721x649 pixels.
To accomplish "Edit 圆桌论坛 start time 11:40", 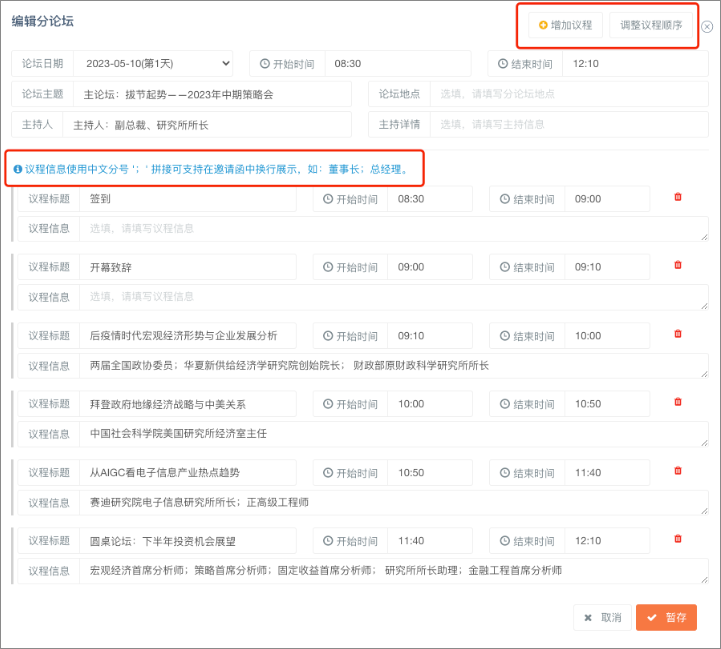I will (430, 541).
